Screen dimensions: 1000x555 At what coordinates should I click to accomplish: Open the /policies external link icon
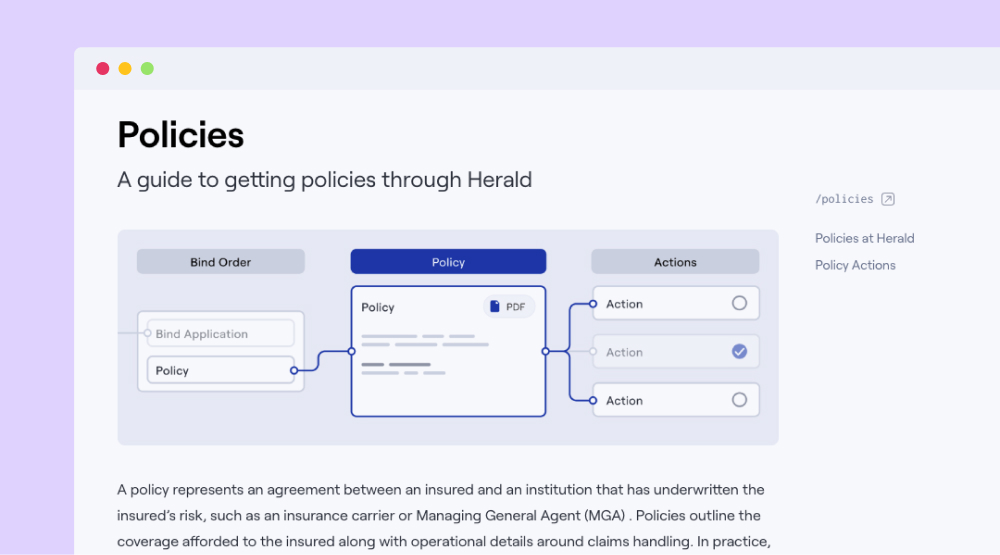(887, 199)
